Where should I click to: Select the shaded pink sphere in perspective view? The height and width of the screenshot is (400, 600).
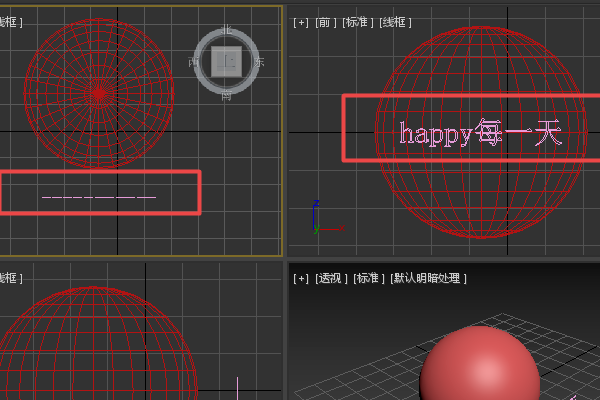coord(480,365)
